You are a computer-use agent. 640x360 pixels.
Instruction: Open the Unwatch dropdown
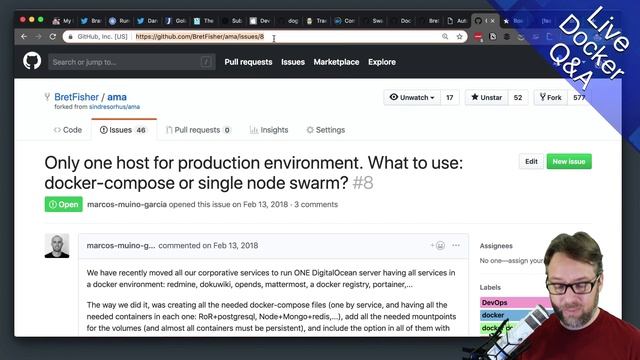(412, 97)
